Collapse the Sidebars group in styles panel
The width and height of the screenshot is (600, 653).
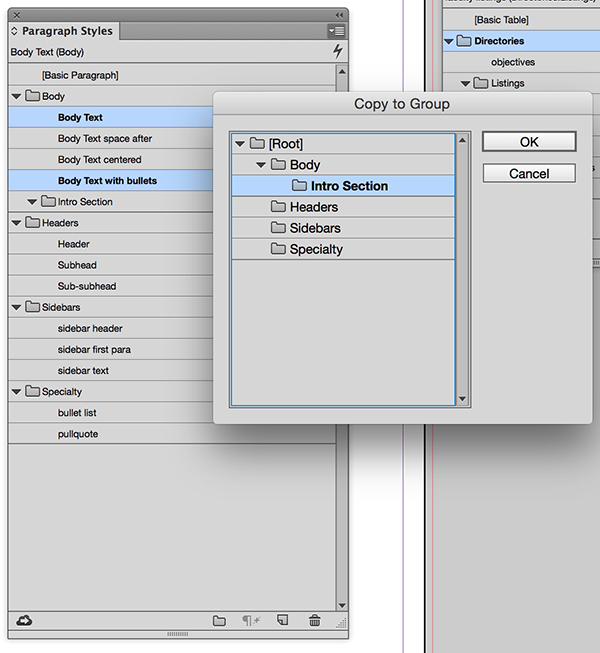pos(16,308)
